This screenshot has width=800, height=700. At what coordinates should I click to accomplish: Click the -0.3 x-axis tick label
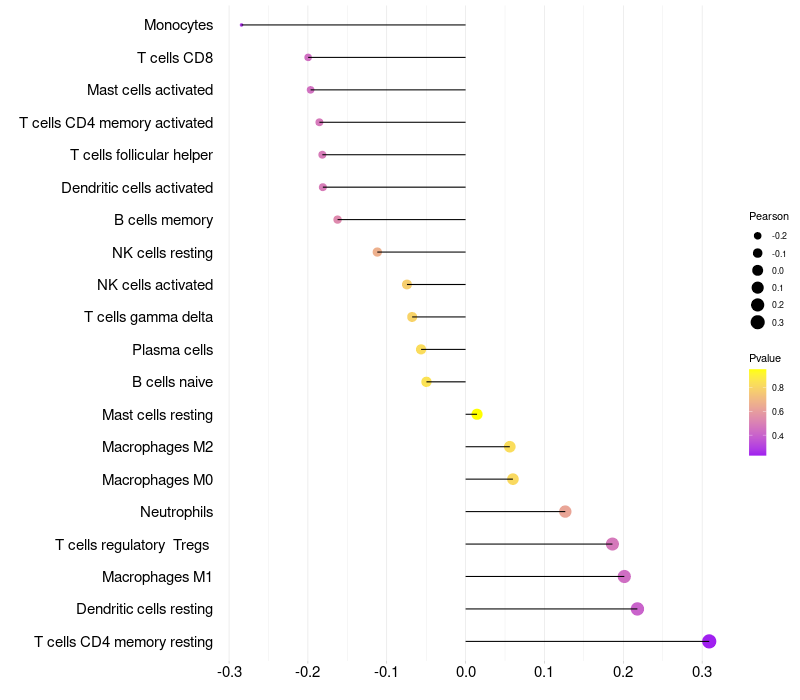(229, 672)
